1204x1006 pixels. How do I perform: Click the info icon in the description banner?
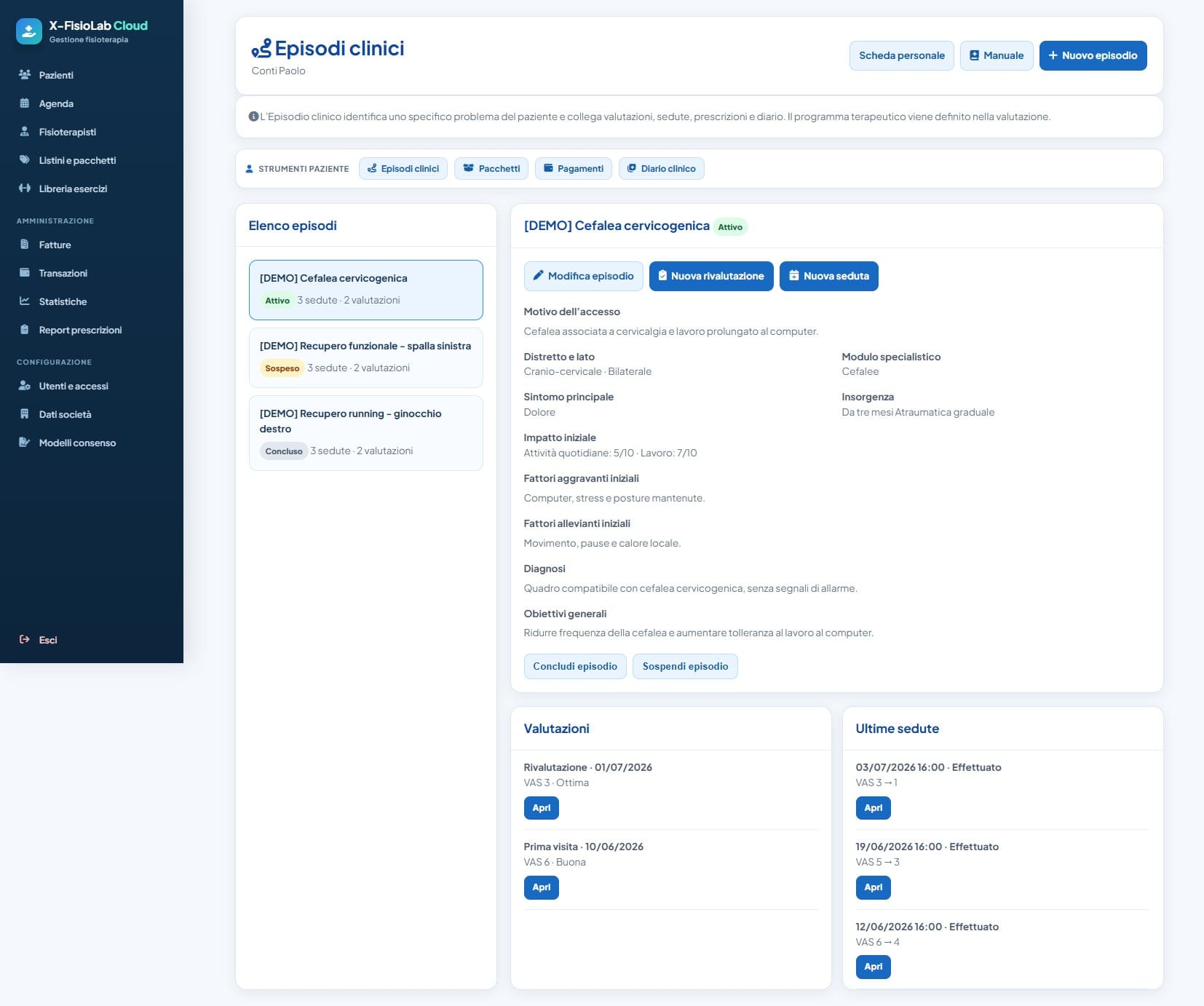click(253, 116)
